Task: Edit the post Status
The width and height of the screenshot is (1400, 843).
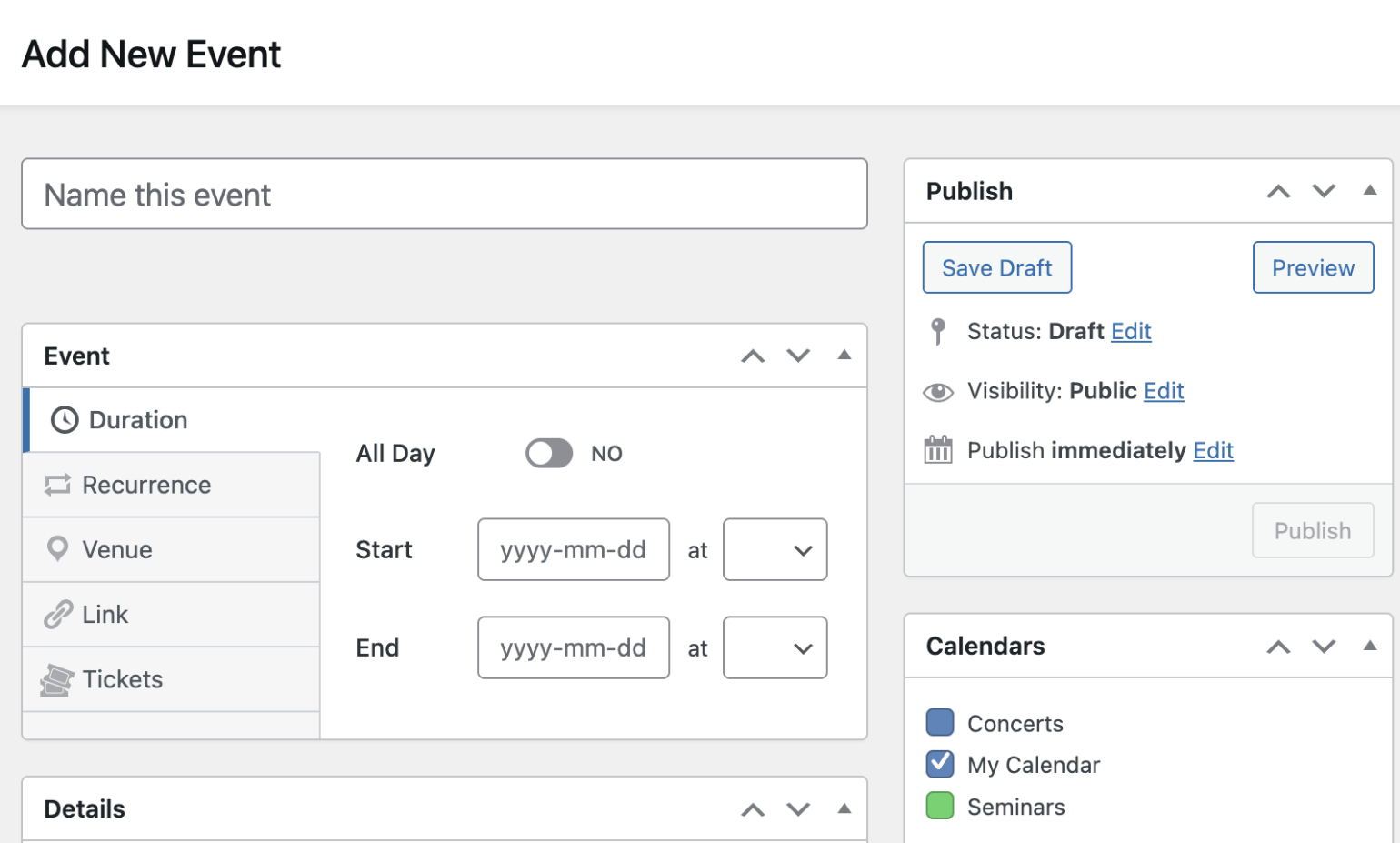Action: [1131, 332]
